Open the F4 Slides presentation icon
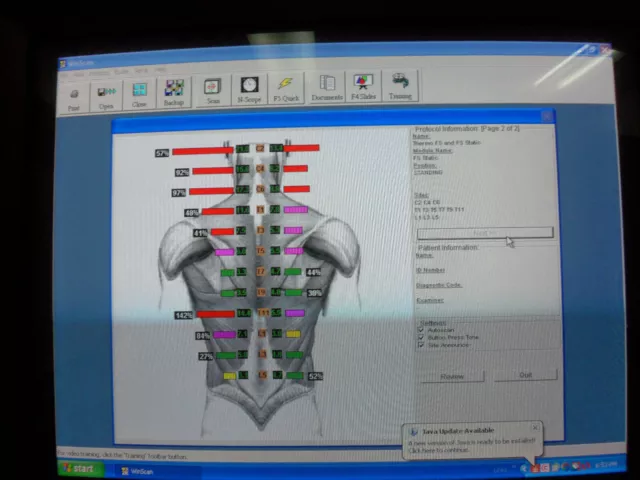The width and height of the screenshot is (640, 480). coord(363,86)
